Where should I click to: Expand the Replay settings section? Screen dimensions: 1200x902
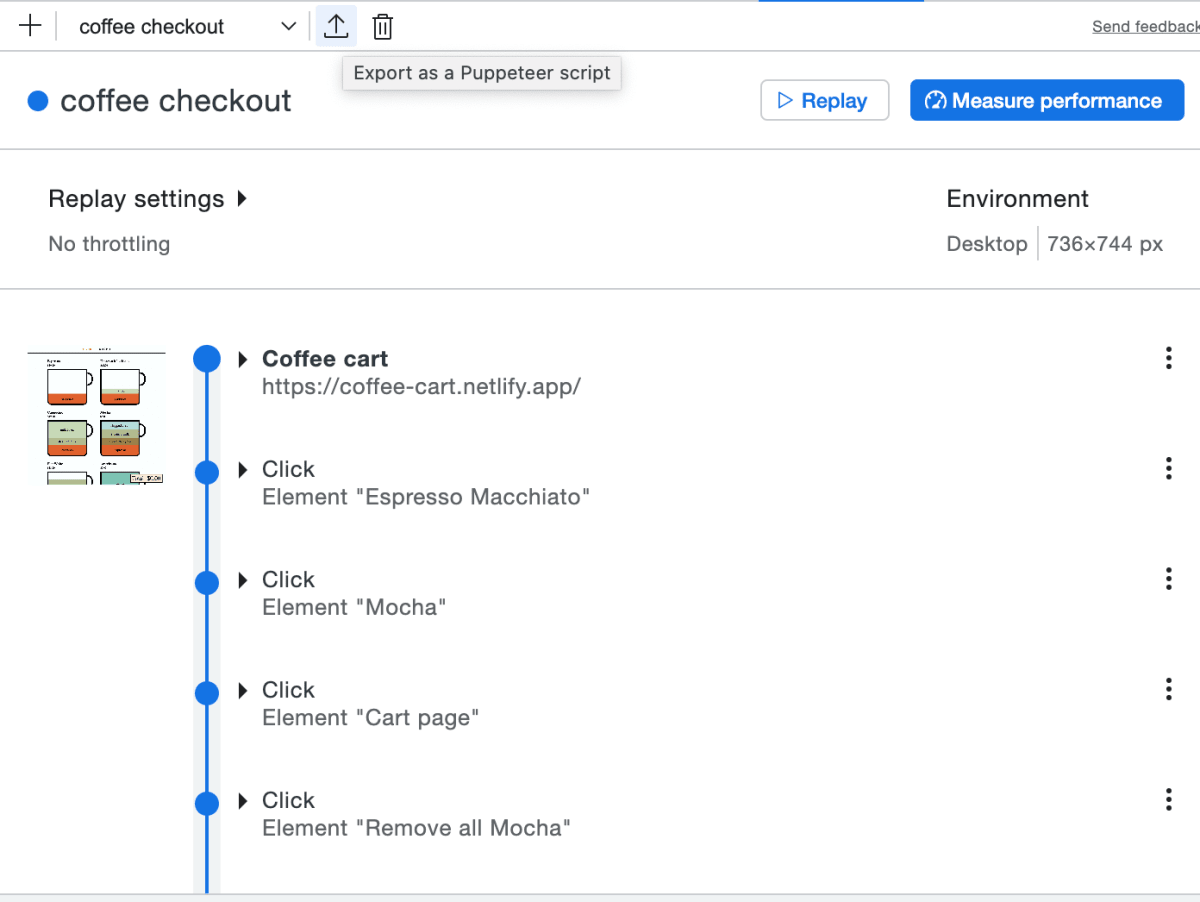pos(242,199)
